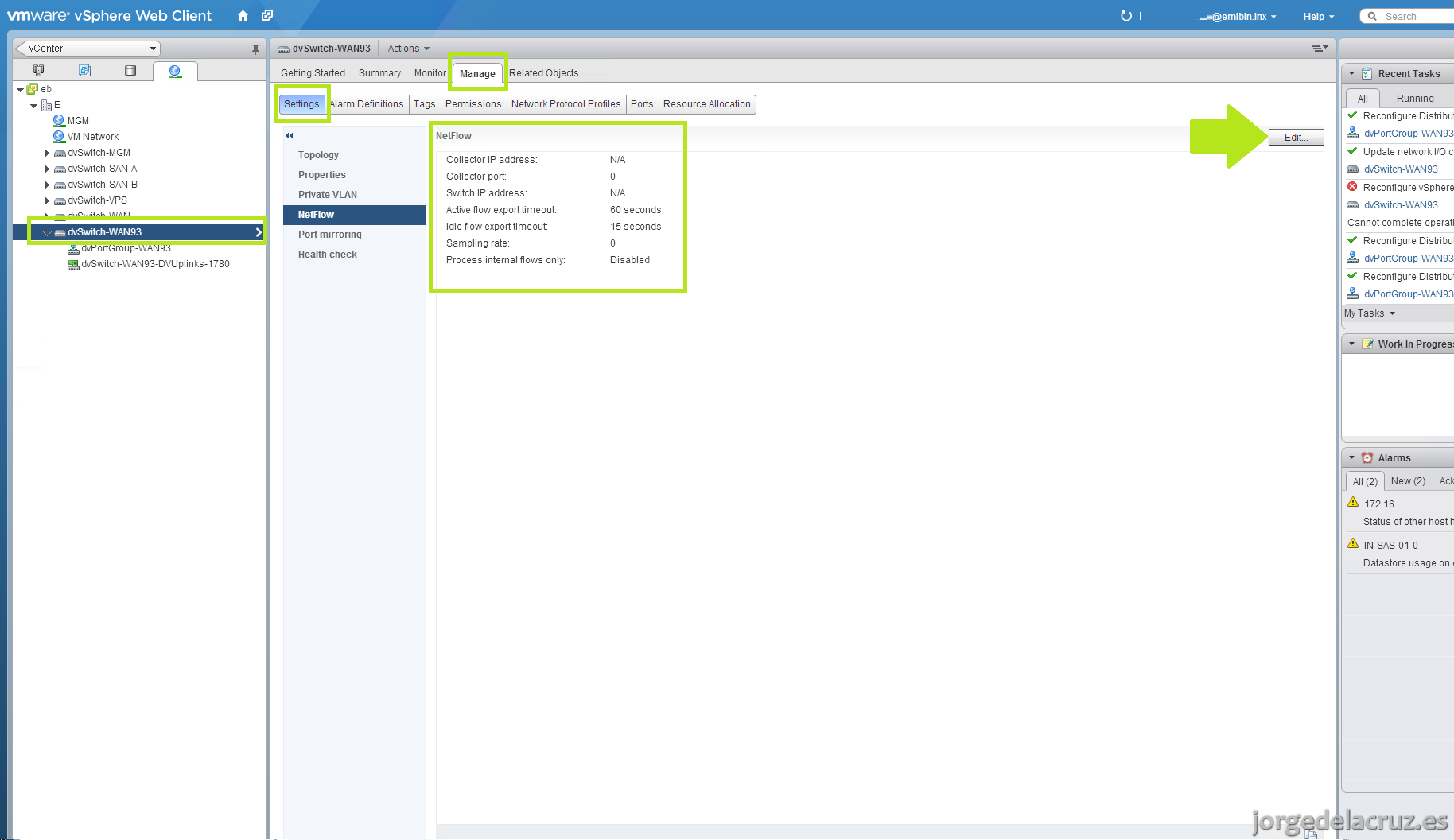This screenshot has height=840, width=1454.
Task: Open the Getting Started tab
Action: click(313, 73)
